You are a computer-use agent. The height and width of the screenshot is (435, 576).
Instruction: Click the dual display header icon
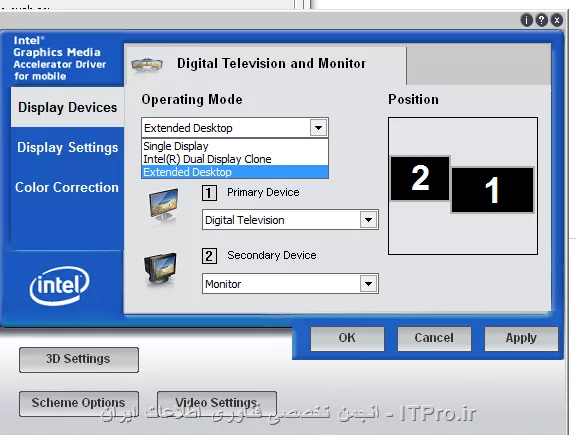[x=147, y=65]
